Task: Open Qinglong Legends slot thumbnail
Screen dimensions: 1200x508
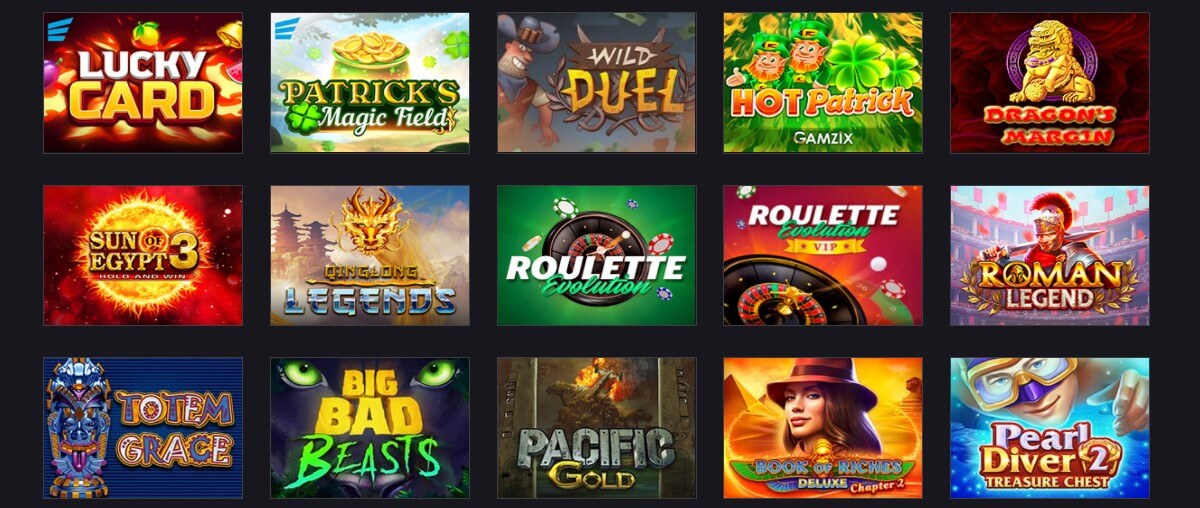Action: [x=370, y=255]
